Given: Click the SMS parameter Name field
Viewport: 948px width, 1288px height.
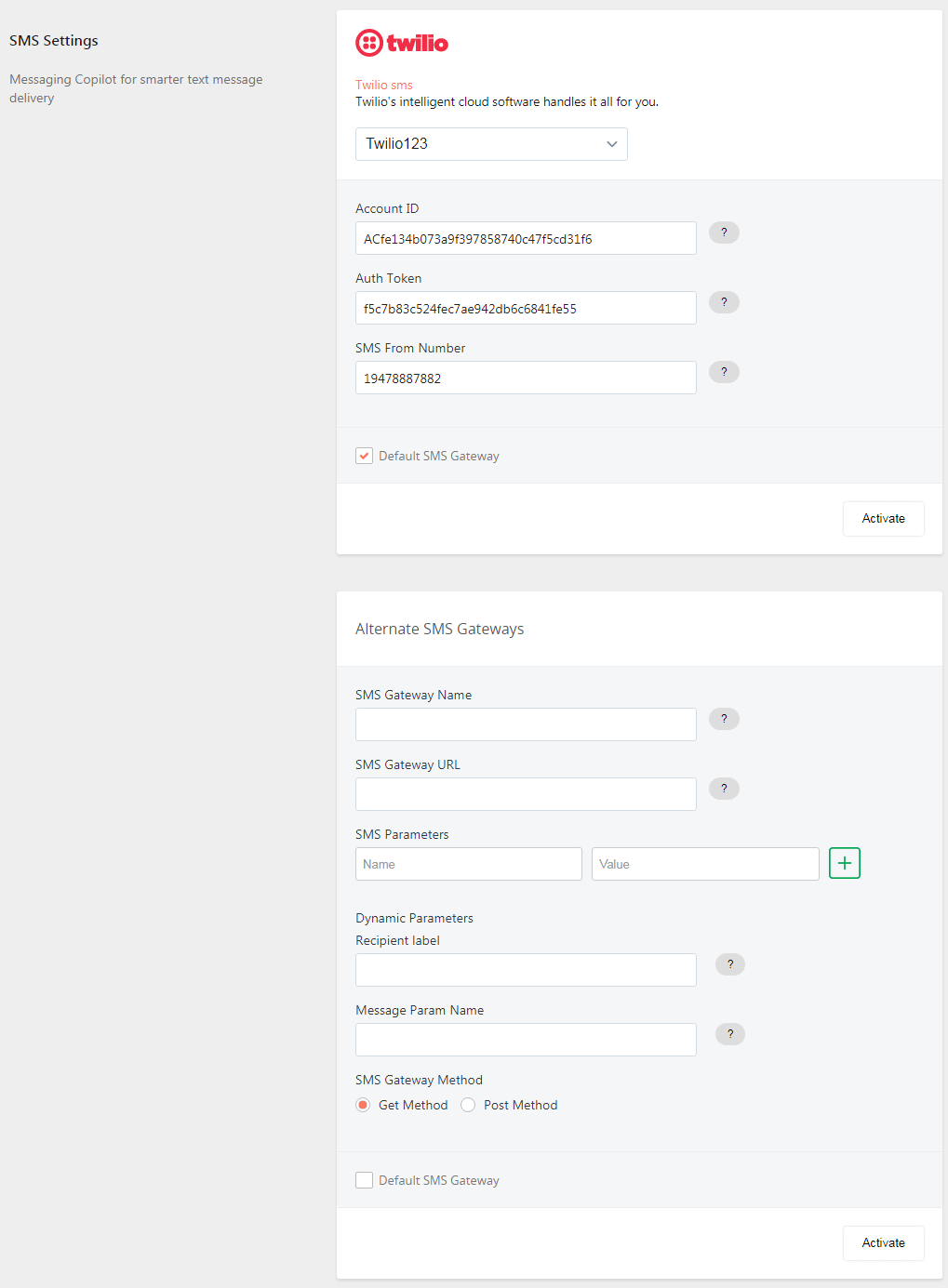Looking at the screenshot, I should click(x=469, y=864).
